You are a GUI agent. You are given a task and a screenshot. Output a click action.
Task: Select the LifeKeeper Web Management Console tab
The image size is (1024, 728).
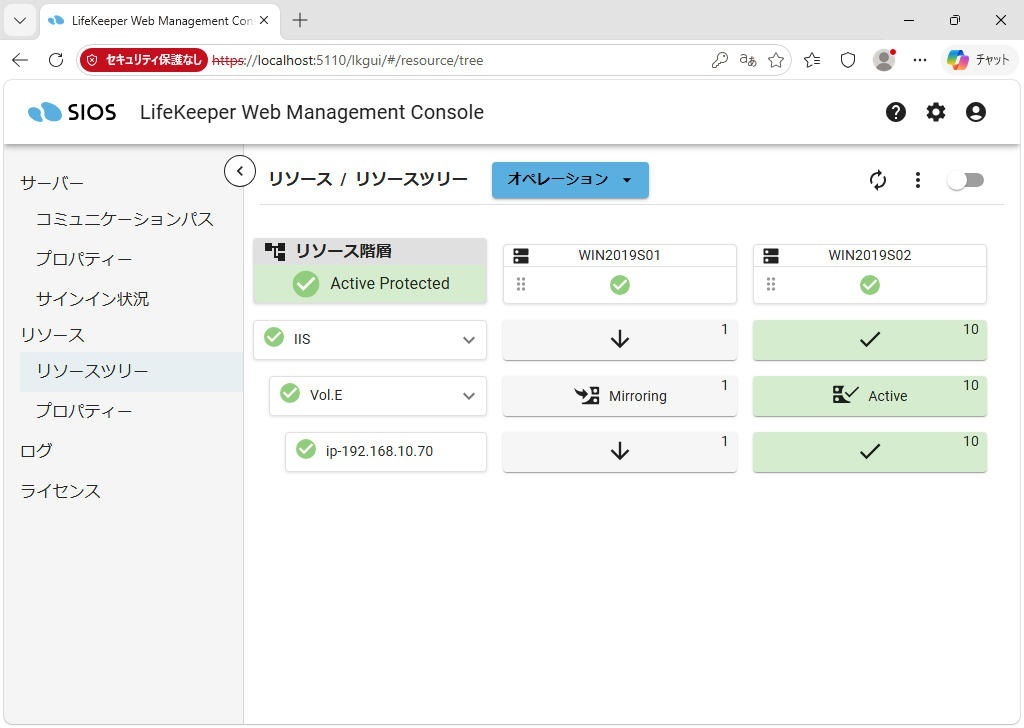(160, 21)
